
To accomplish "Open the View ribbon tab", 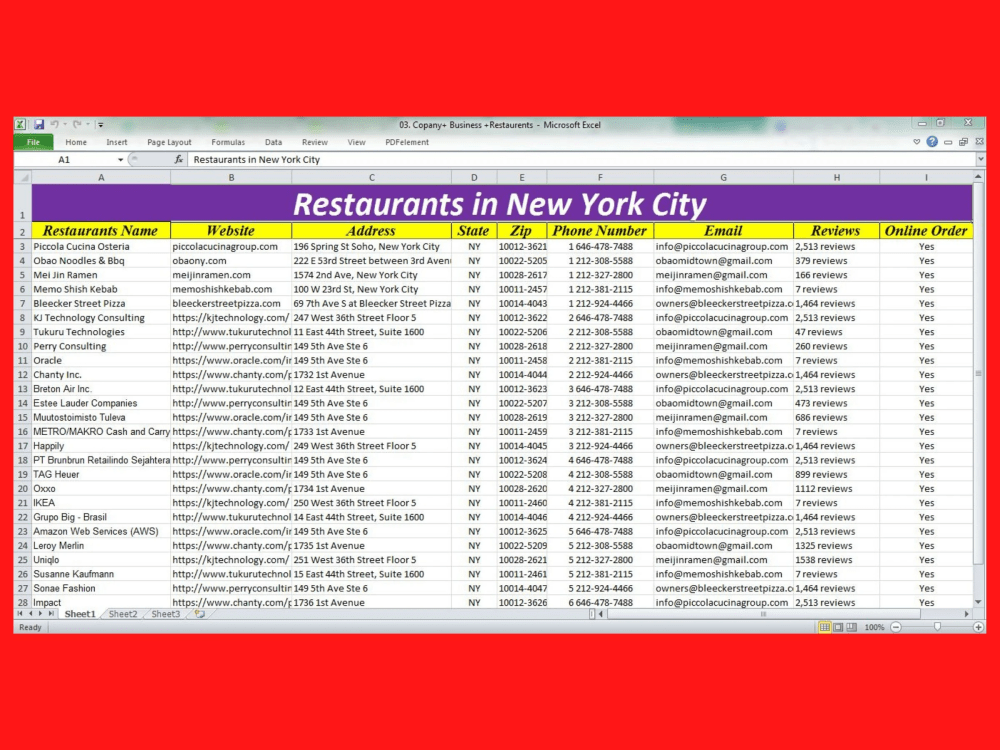I will [357, 142].
